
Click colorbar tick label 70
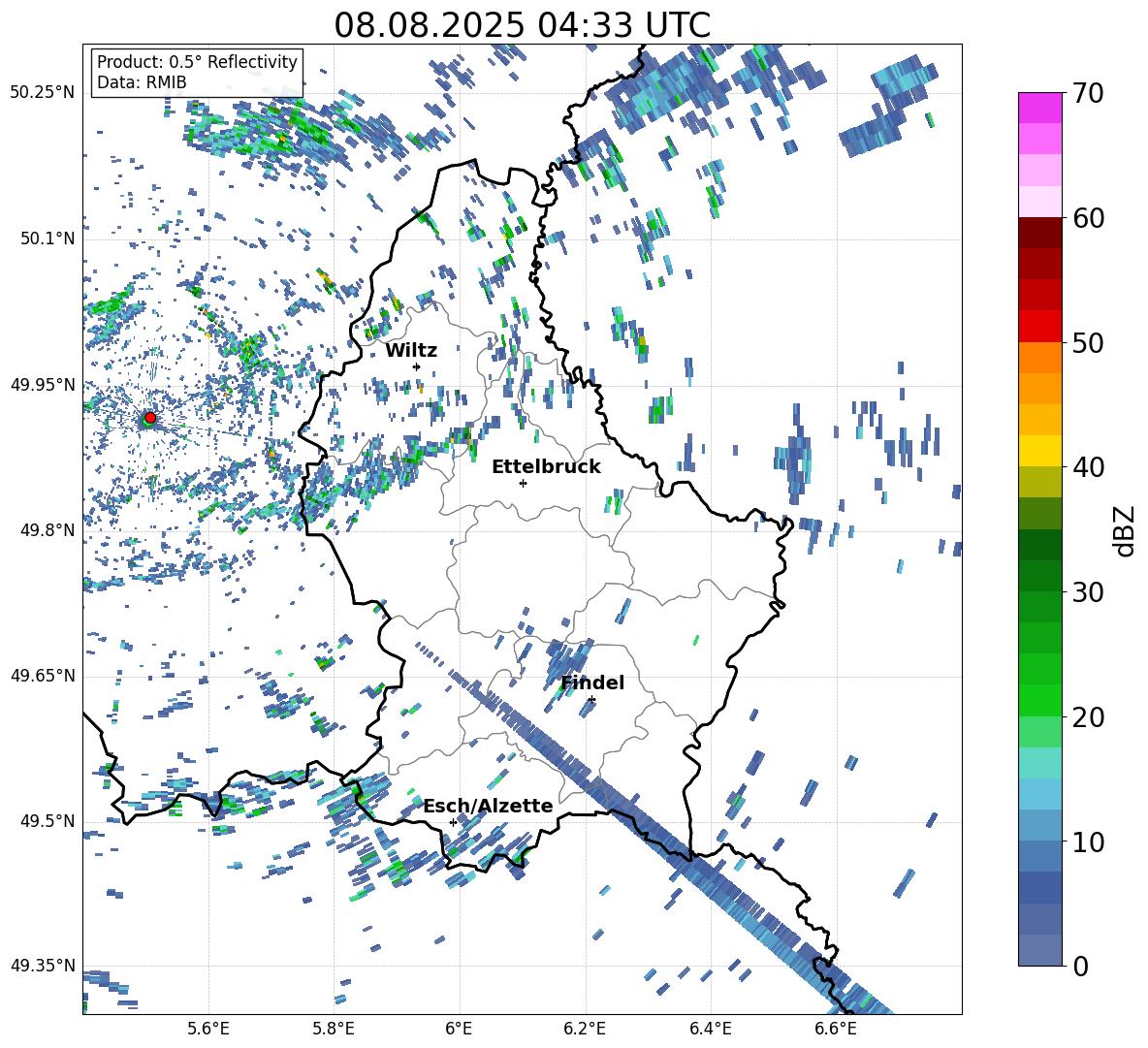pyautogui.click(x=1088, y=94)
